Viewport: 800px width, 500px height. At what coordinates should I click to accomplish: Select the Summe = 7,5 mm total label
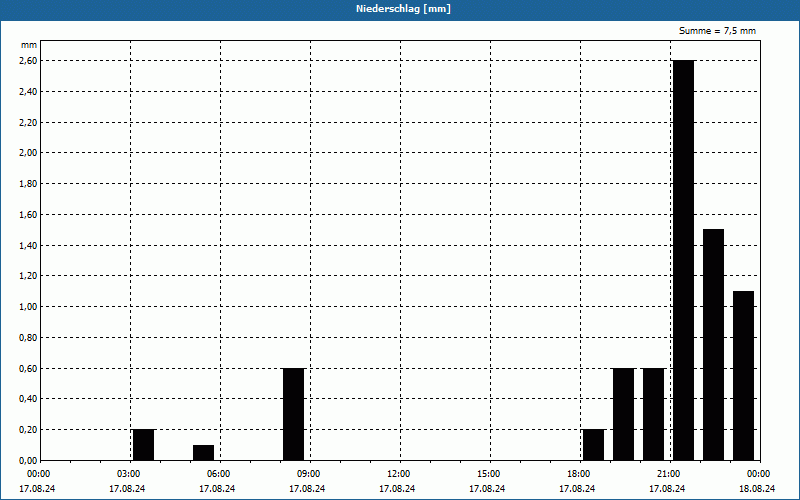(717, 31)
